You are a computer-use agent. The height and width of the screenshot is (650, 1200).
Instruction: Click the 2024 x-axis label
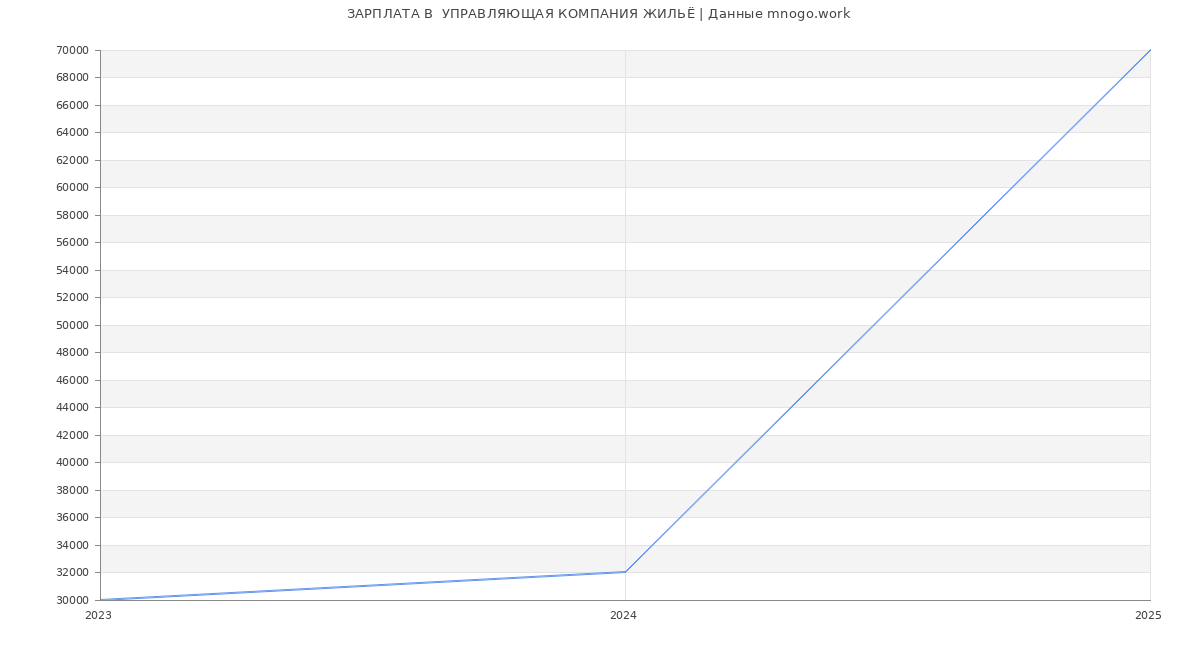(623, 616)
